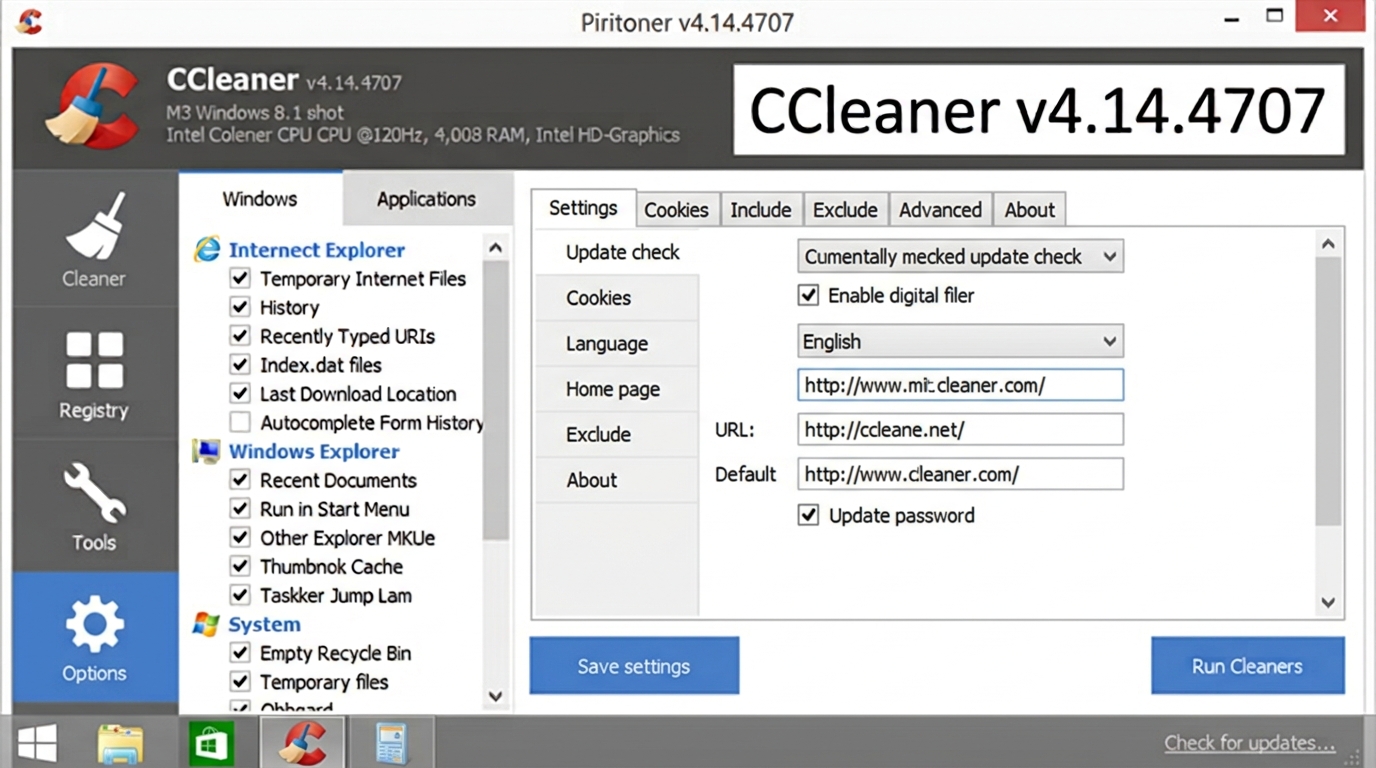1376x768 pixels.
Task: Click the Windows Explorer group icon
Action: click(x=206, y=451)
